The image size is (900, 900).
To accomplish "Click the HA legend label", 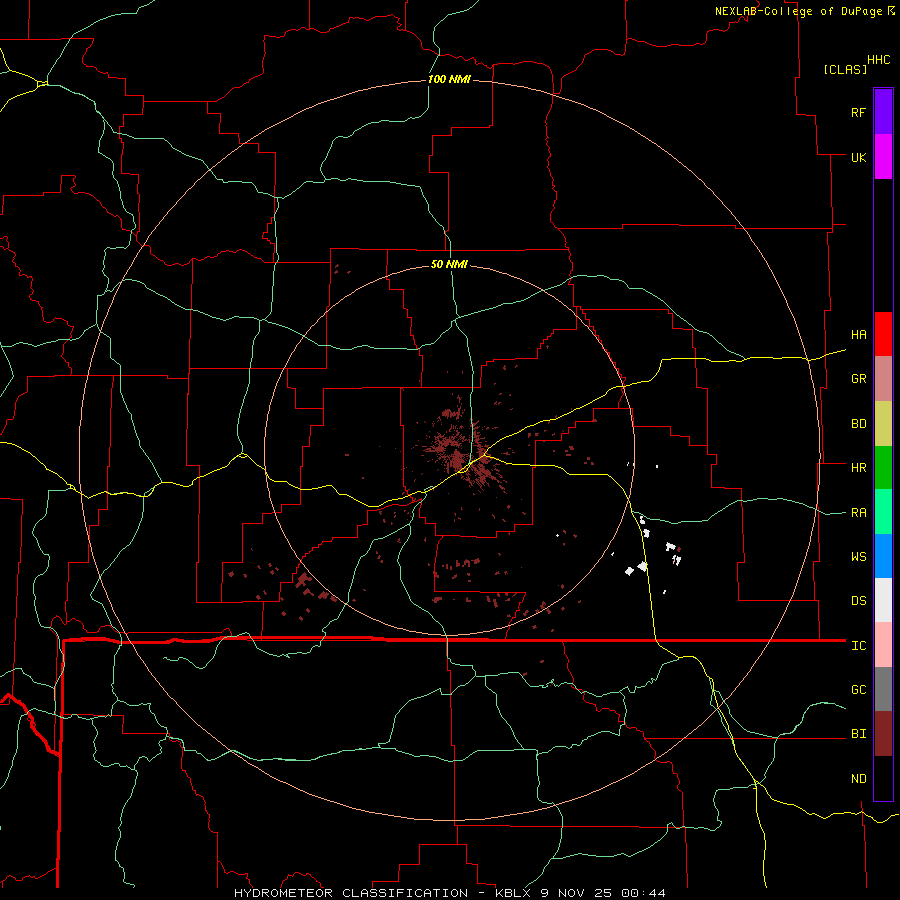I will [858, 335].
